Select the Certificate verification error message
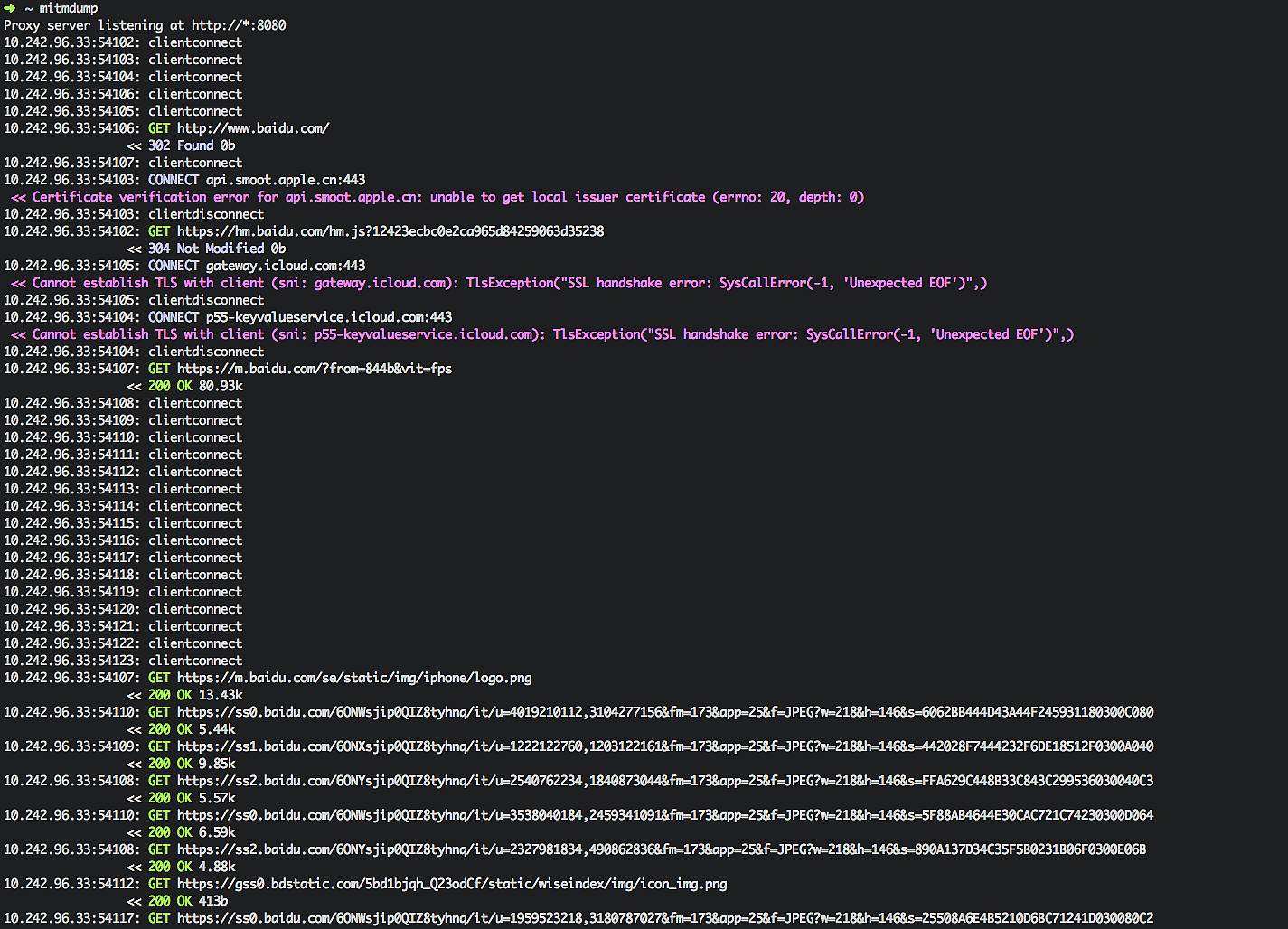Viewport: 1288px width, 929px height. [447, 197]
